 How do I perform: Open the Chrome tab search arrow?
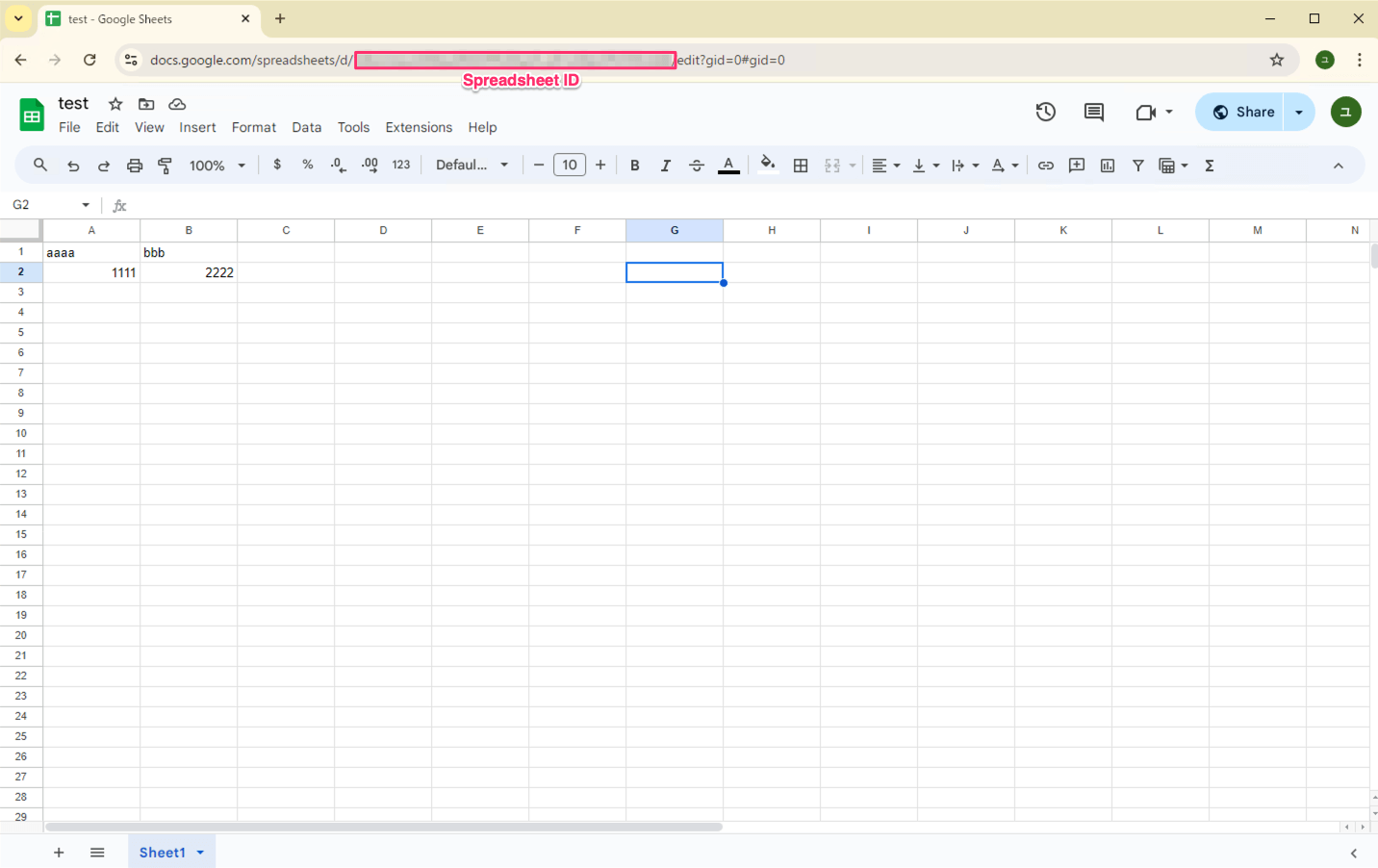[x=18, y=18]
